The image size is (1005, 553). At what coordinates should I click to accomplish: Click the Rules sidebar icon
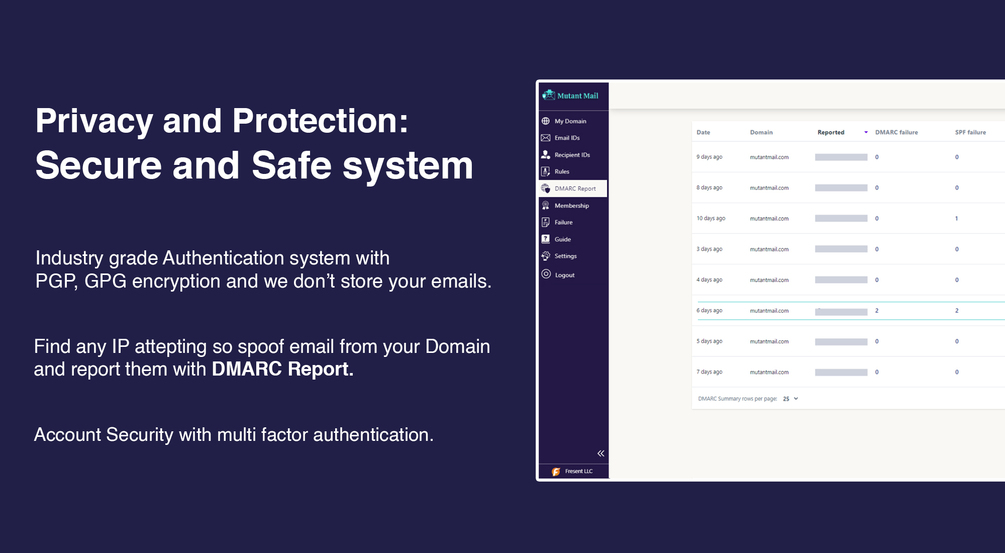click(545, 171)
